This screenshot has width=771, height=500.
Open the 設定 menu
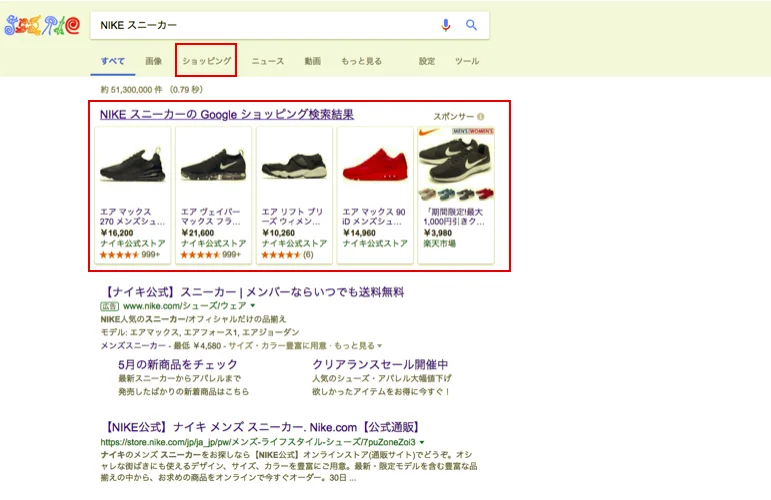pyautogui.click(x=427, y=61)
